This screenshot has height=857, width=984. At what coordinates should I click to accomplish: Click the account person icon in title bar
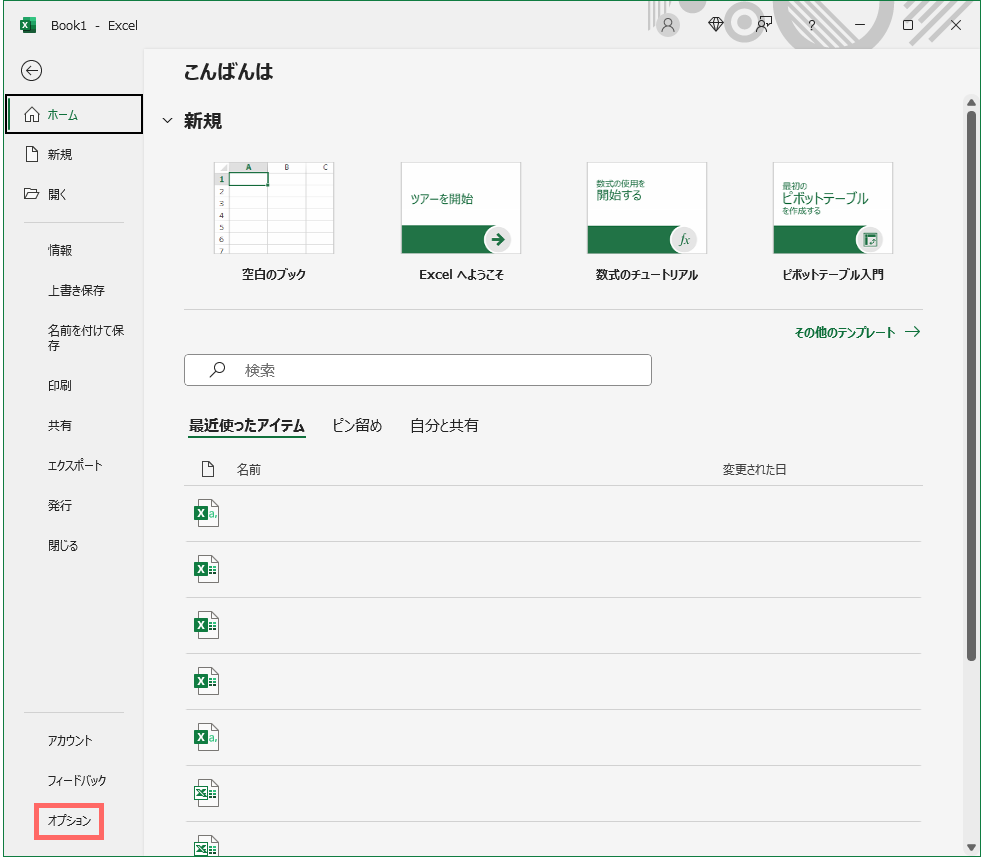667,24
